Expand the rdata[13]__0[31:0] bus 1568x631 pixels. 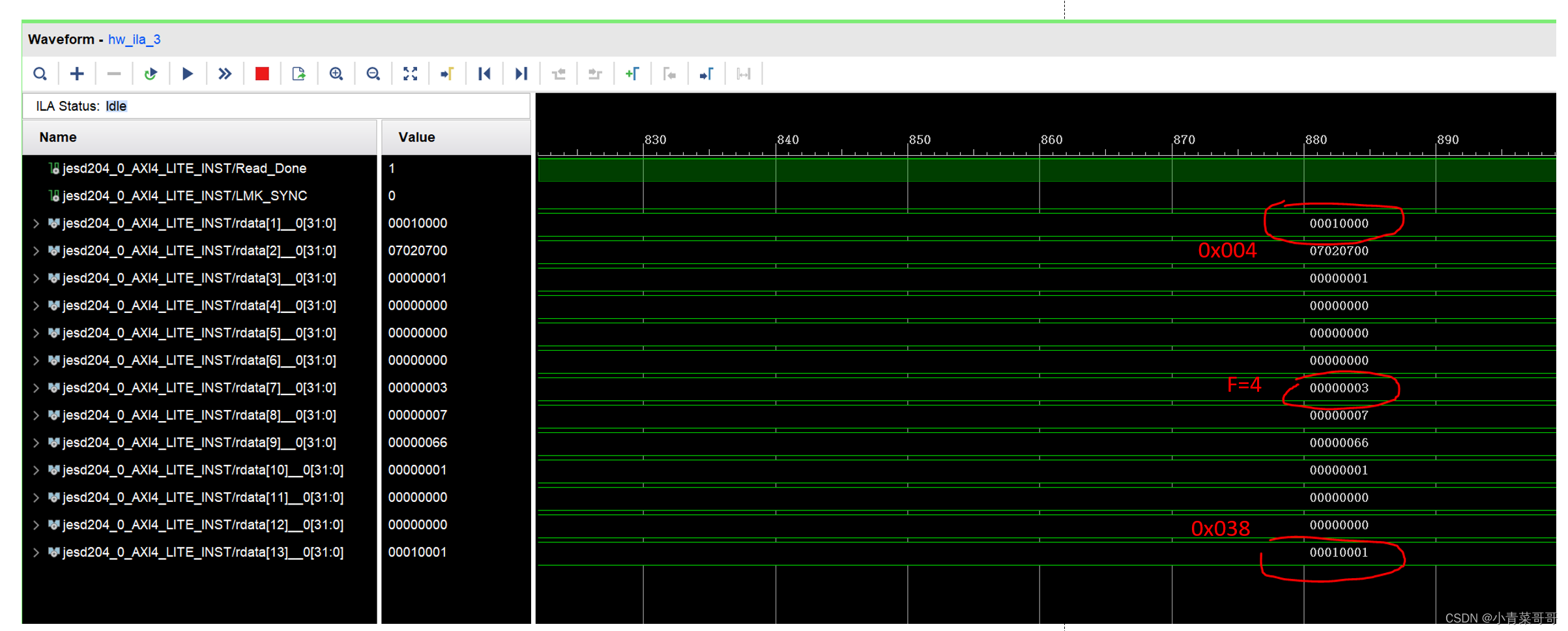pyautogui.click(x=36, y=553)
